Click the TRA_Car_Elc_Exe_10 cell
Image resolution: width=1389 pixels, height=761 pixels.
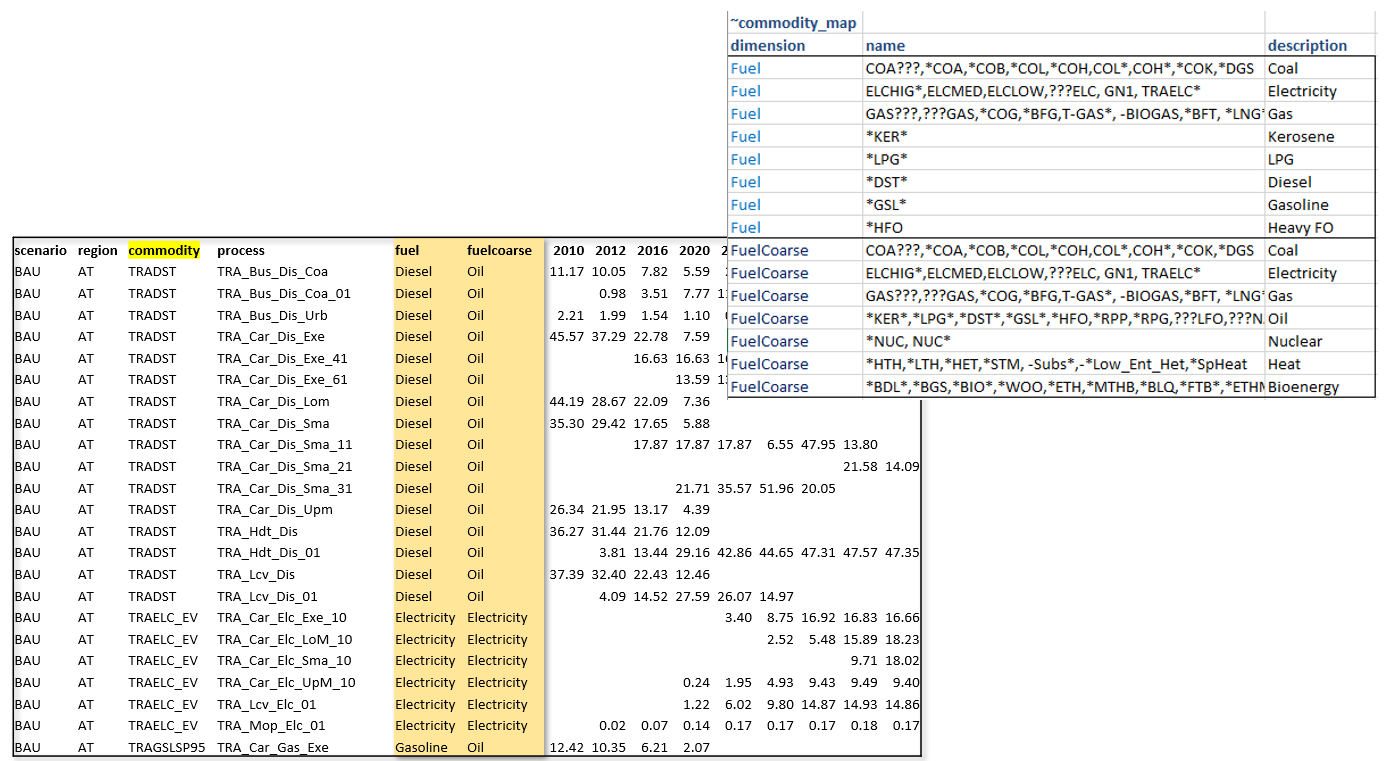click(282, 617)
